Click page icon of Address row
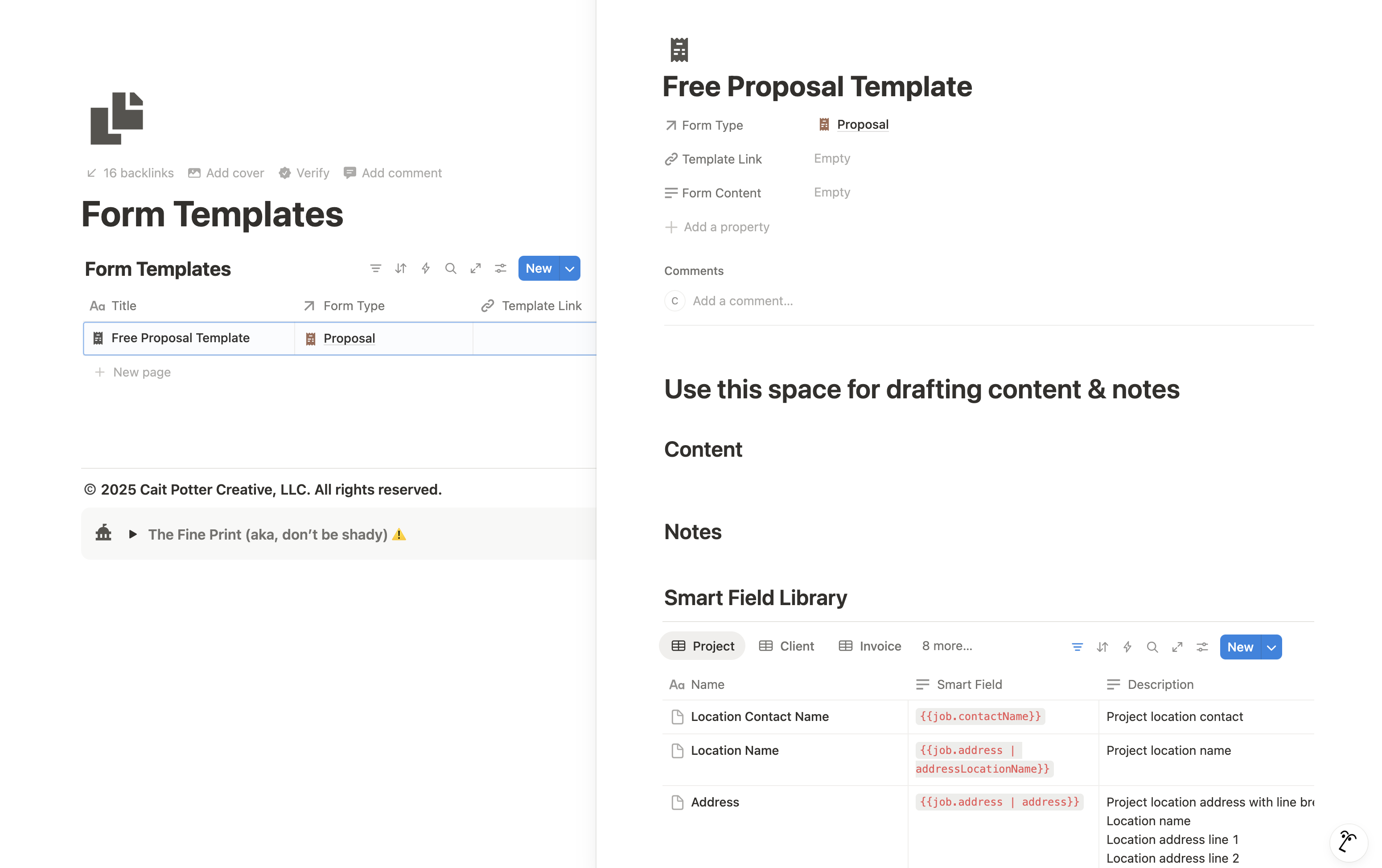The width and height of the screenshot is (1382, 868). [x=677, y=802]
